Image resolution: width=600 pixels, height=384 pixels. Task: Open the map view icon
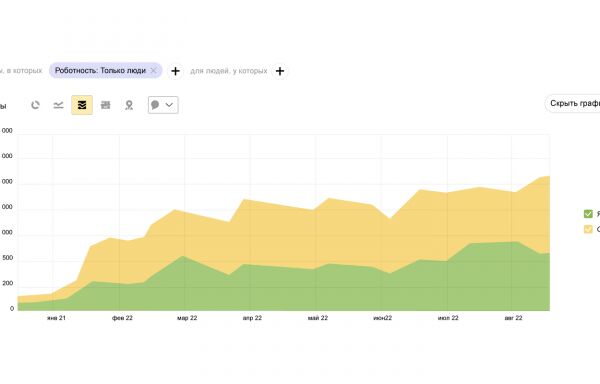[x=129, y=105]
